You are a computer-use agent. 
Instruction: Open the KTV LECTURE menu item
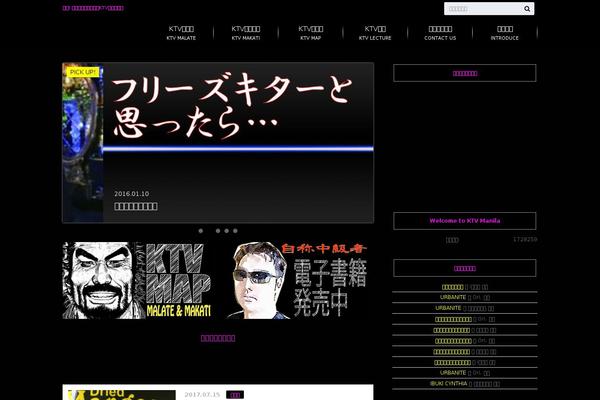click(x=375, y=33)
